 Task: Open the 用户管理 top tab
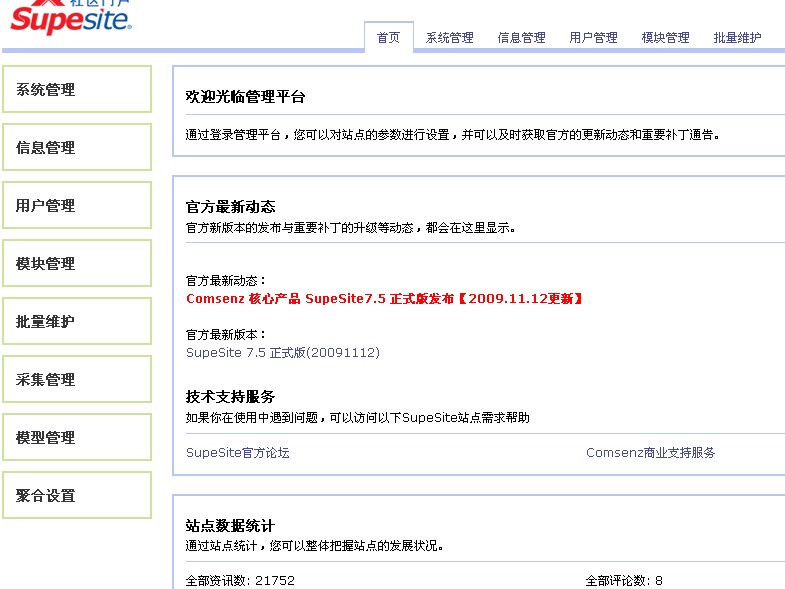[593, 38]
